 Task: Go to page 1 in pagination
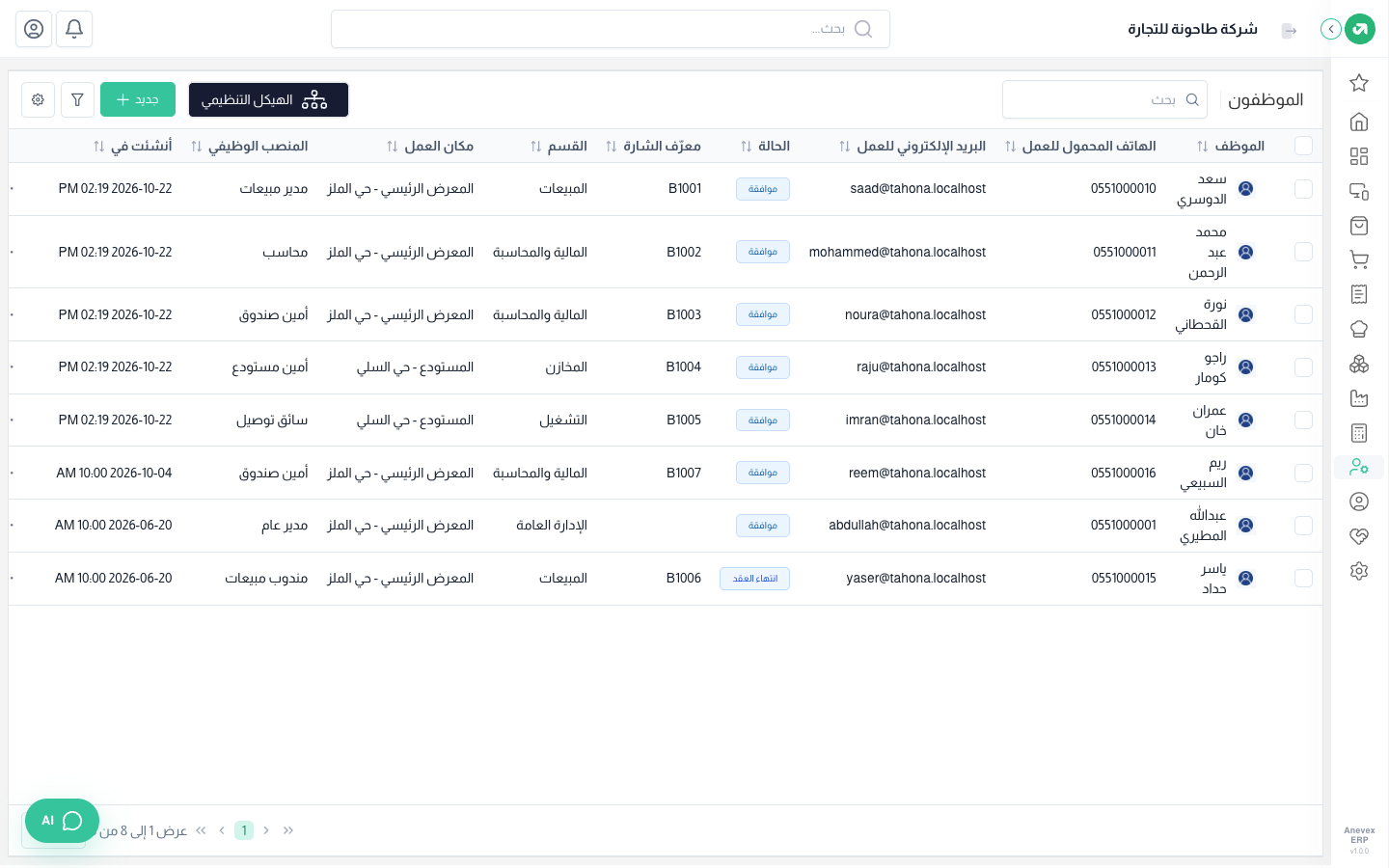(244, 830)
